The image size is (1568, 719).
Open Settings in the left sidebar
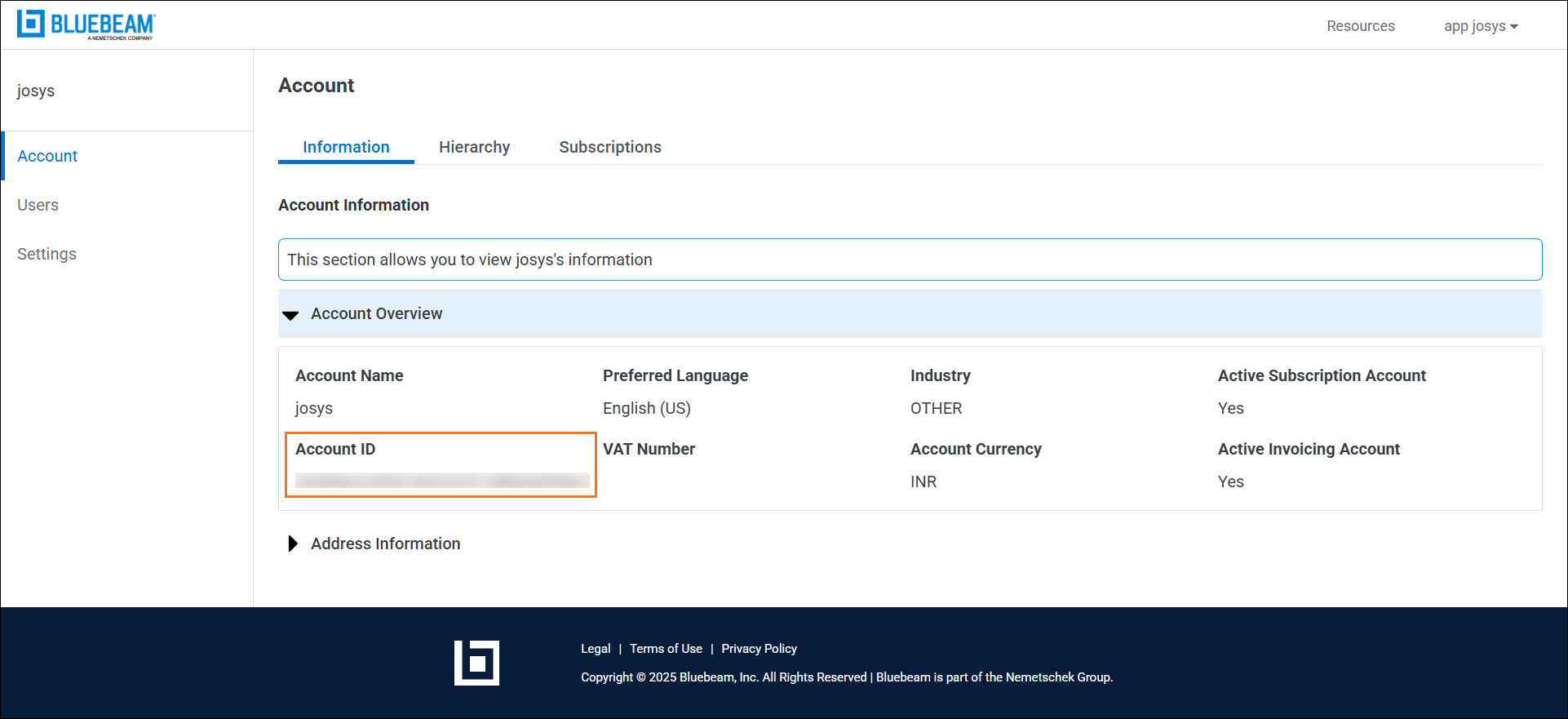pos(47,254)
